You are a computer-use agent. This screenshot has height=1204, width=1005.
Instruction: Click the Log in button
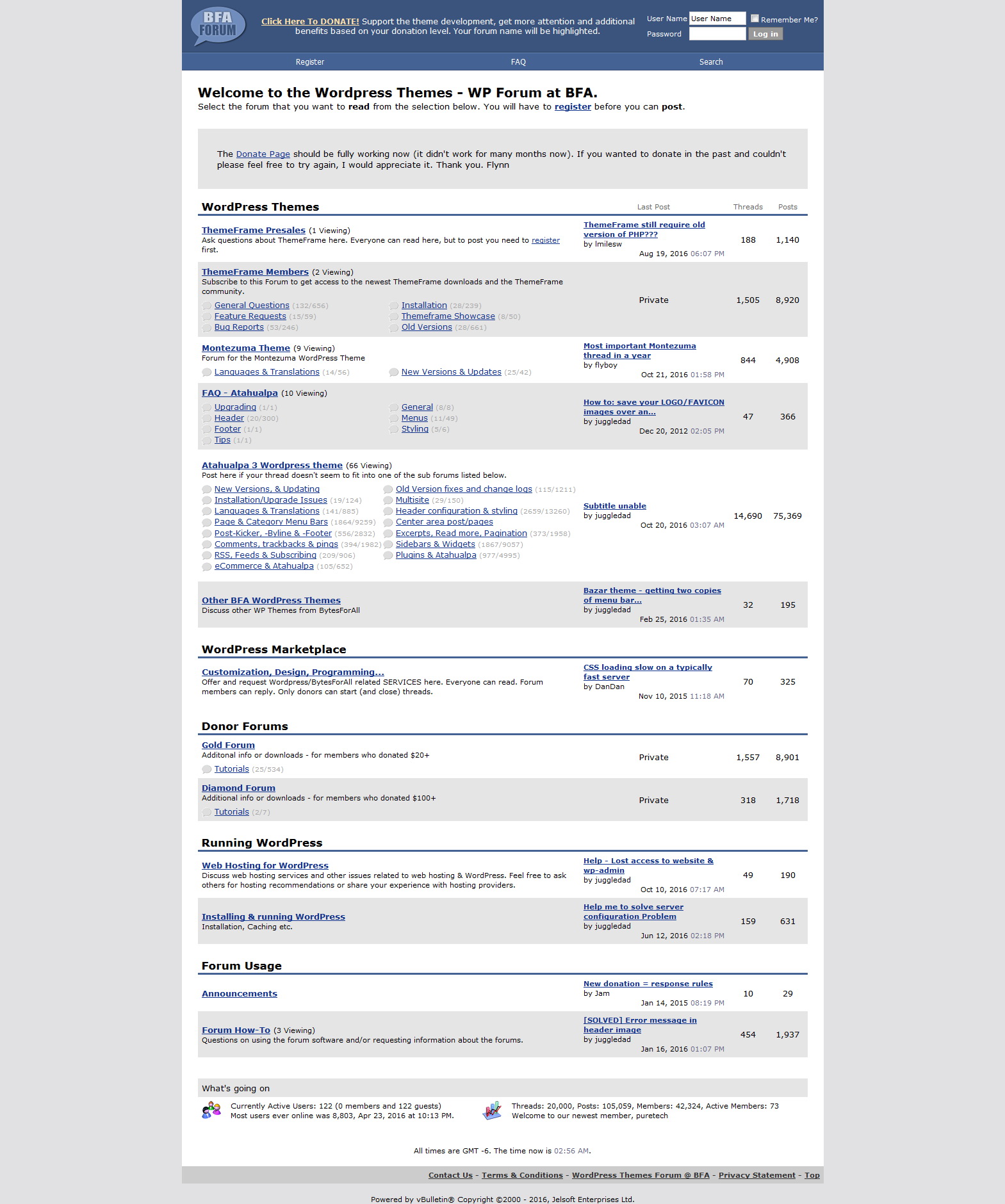pos(765,34)
